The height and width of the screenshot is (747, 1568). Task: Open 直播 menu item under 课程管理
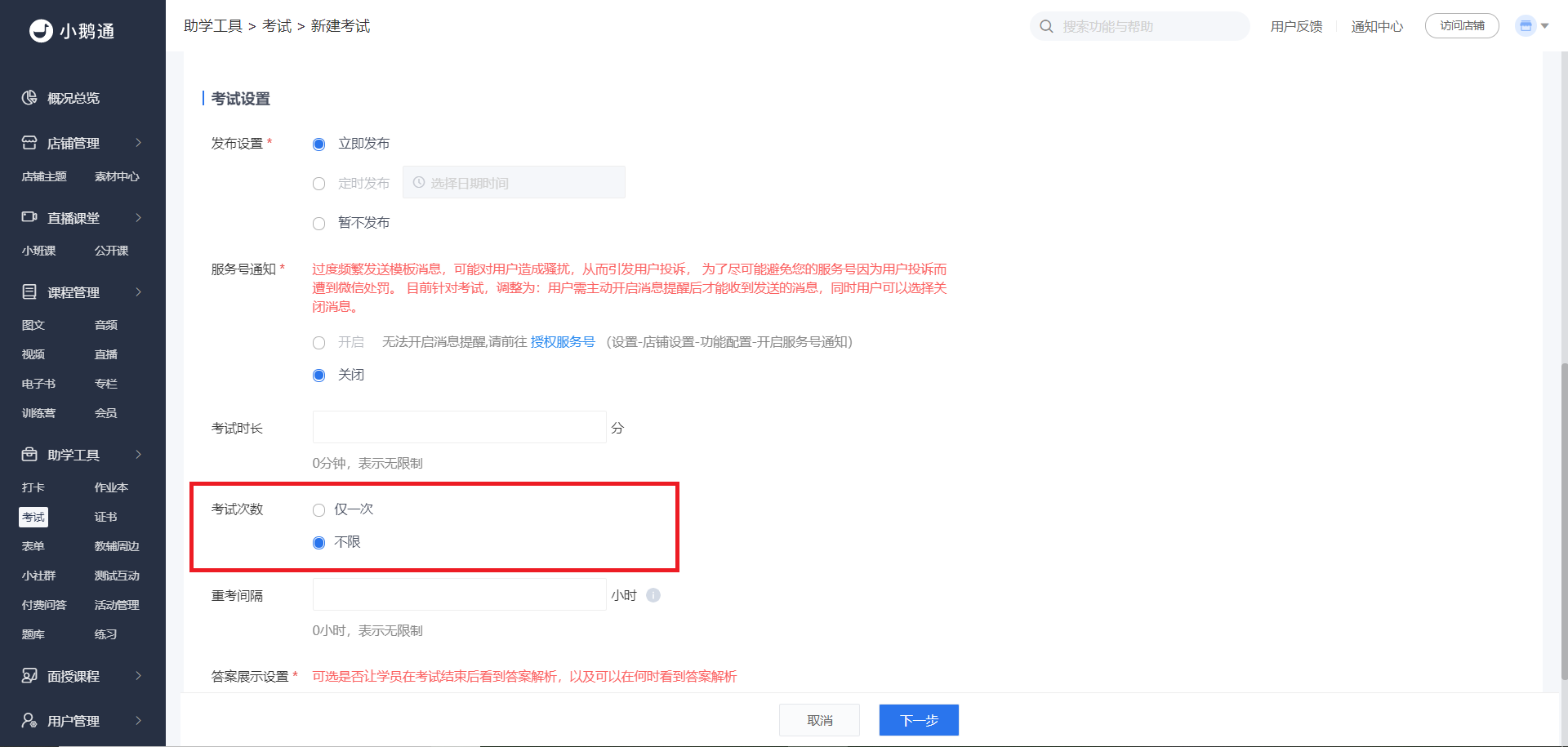click(106, 354)
